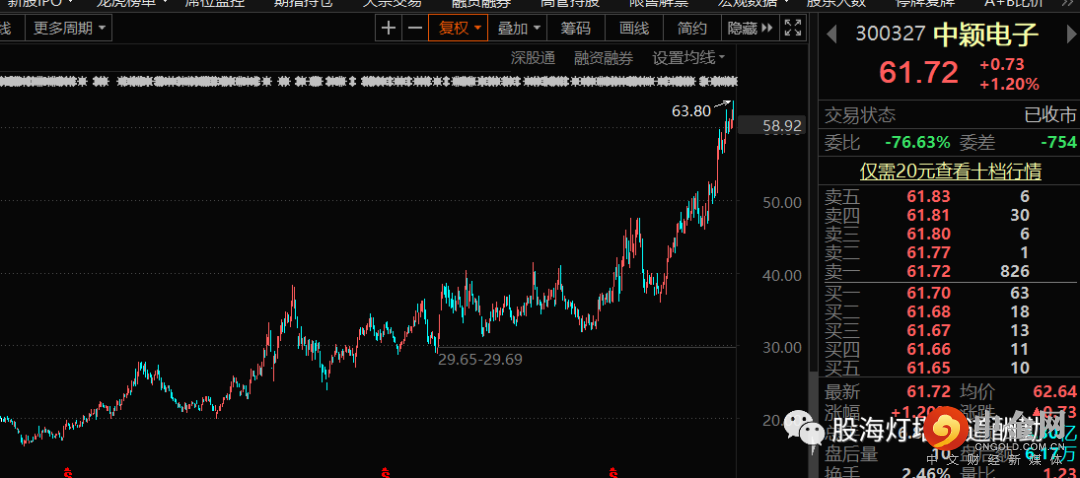
Task: Click the 深股通 label link
Action: 532,58
